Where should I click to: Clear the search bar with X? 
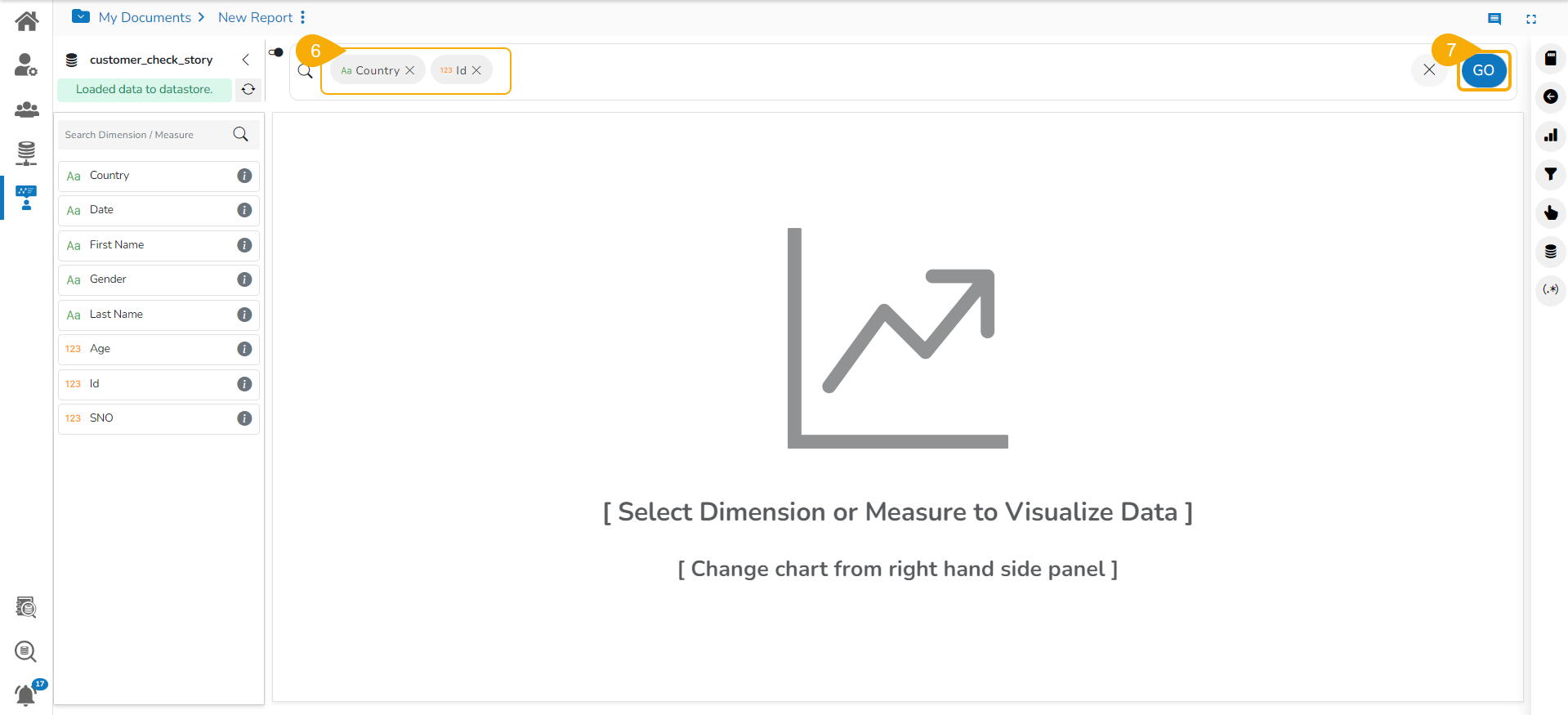tap(1429, 70)
